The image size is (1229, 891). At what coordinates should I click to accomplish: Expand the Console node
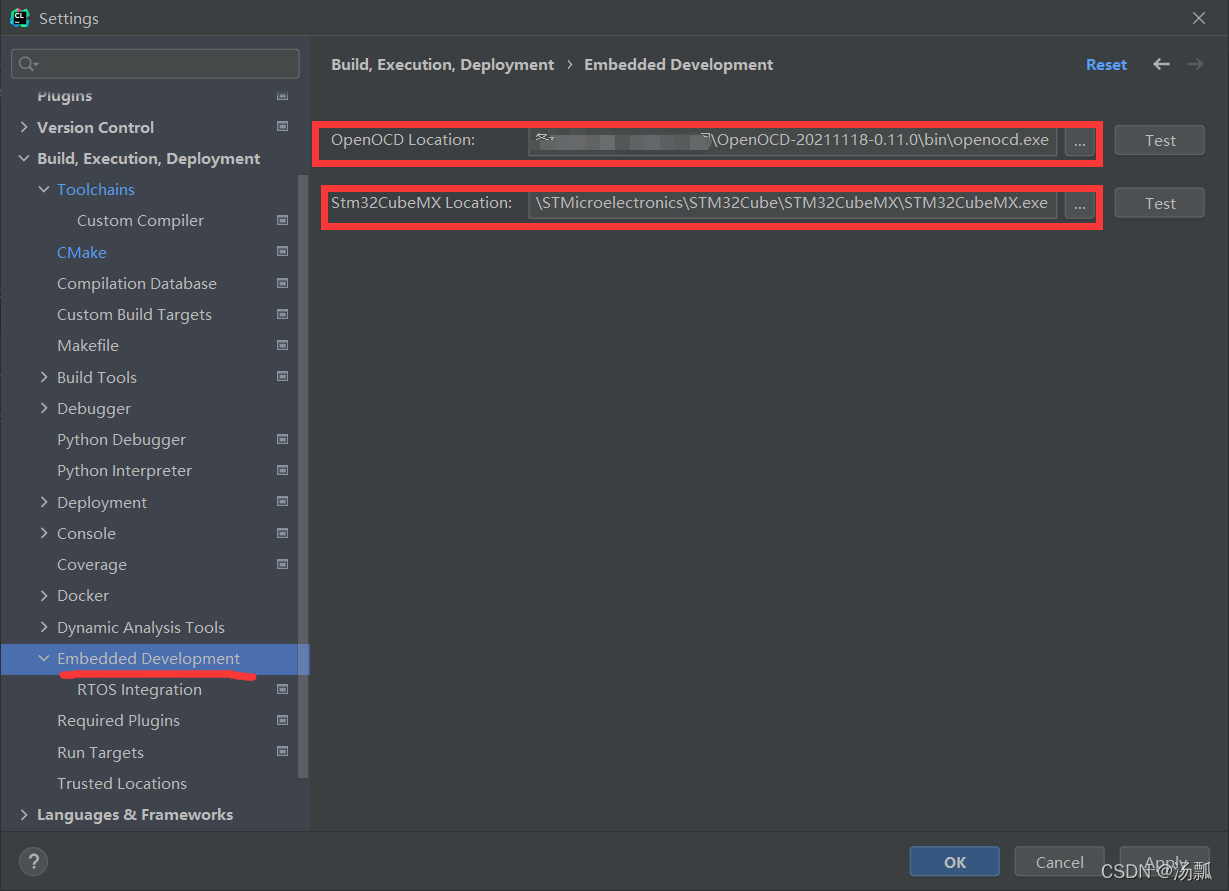point(44,533)
